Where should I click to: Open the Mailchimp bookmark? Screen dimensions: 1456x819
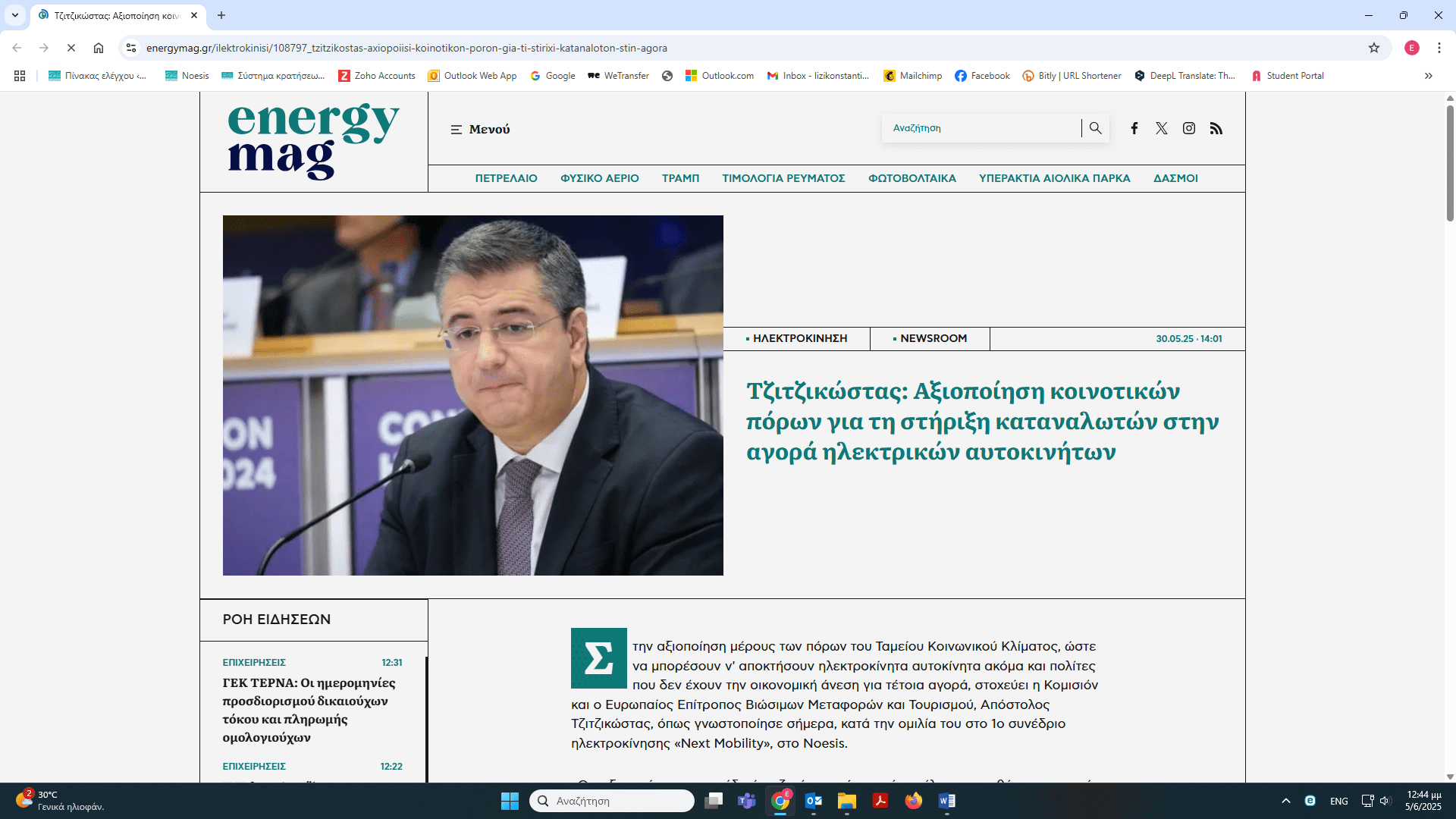[912, 76]
